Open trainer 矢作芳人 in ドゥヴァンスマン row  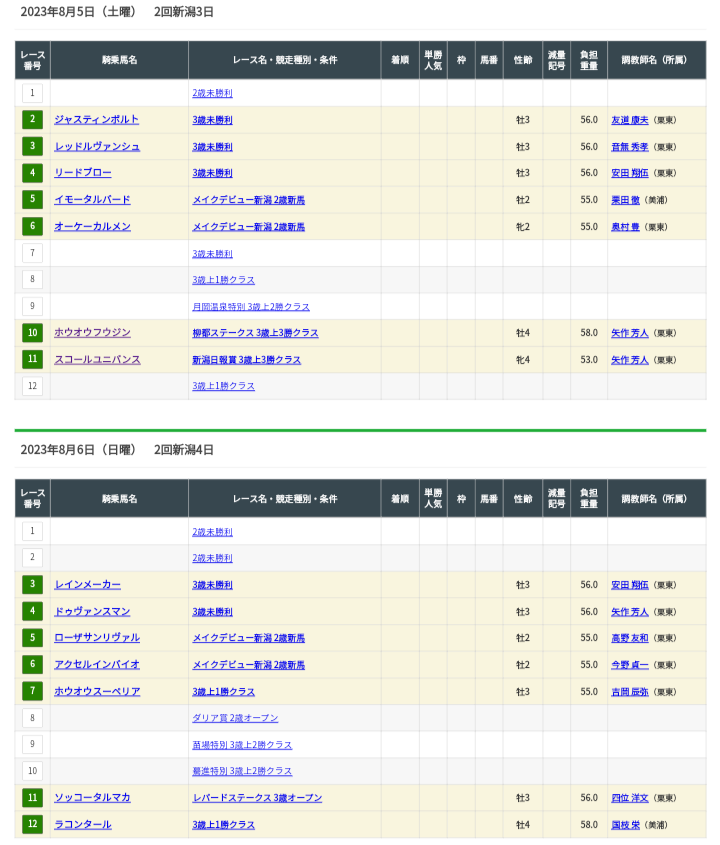[x=629, y=612]
